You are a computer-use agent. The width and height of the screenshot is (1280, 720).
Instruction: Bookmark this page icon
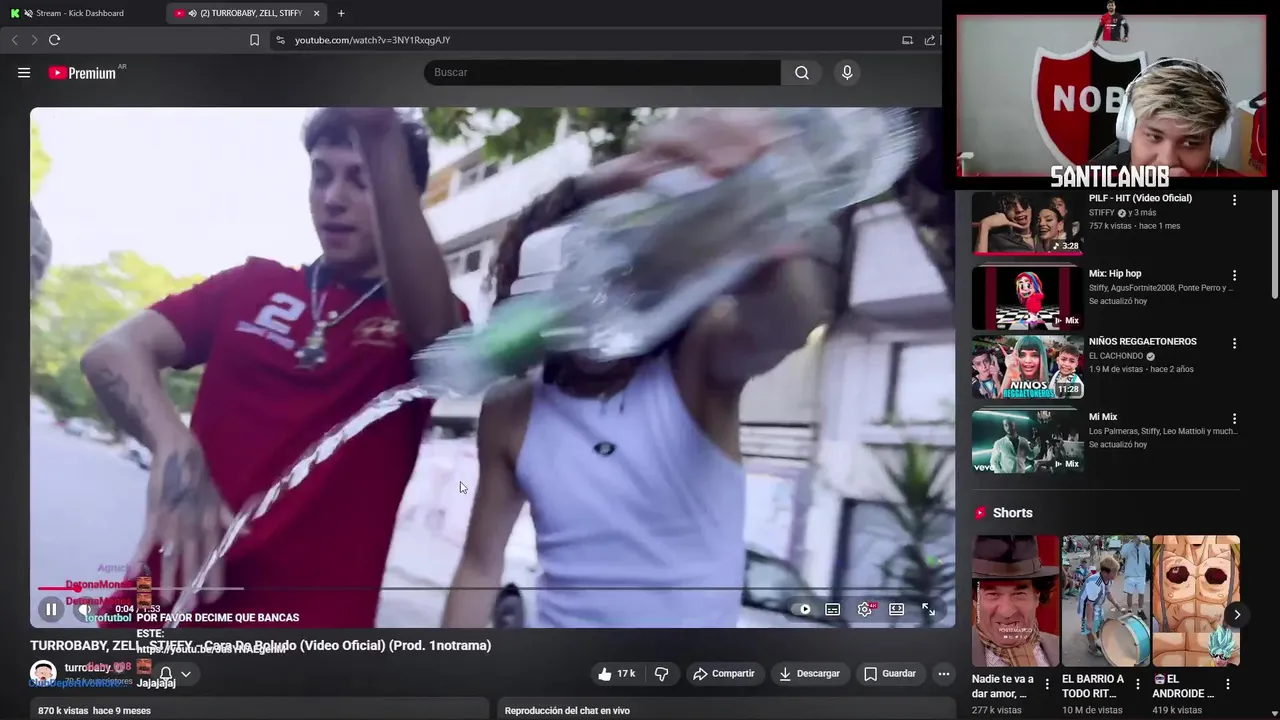tap(254, 40)
